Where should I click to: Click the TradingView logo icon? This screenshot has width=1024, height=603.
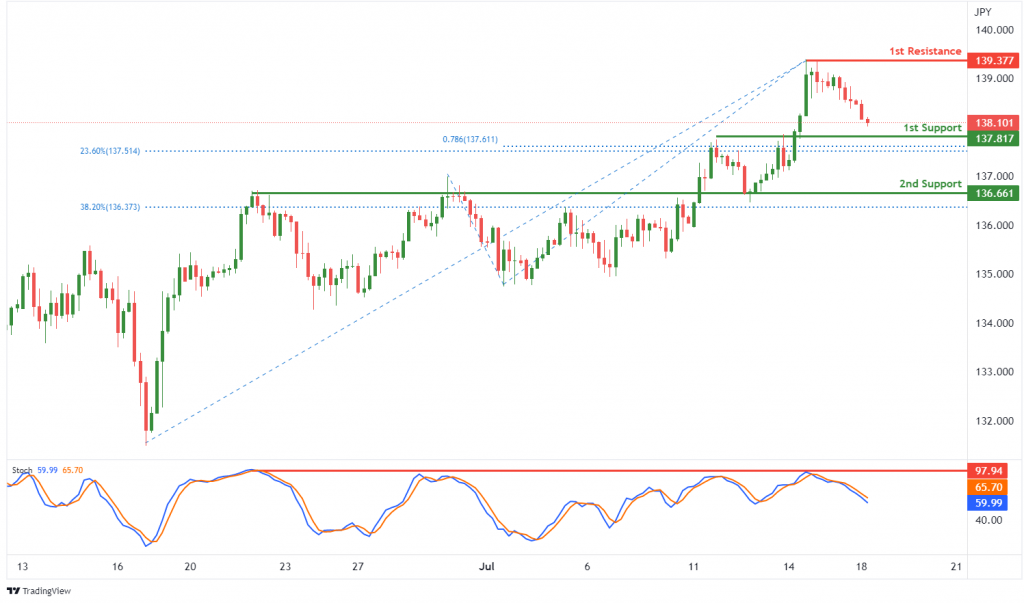13,591
